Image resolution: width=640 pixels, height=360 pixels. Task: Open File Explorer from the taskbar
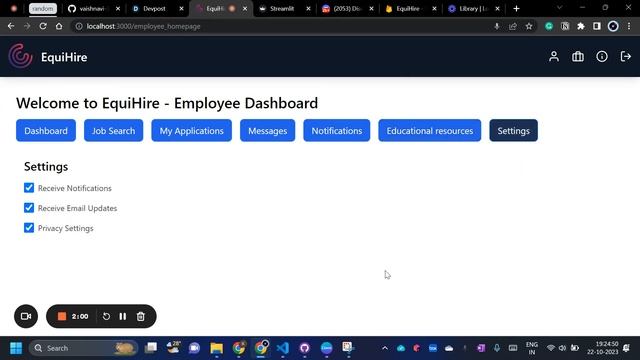[x=217, y=348]
